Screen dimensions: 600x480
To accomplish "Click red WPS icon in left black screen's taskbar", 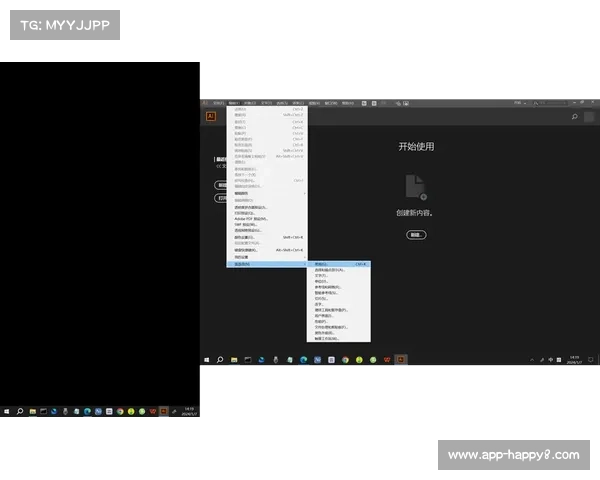I will [x=153, y=411].
